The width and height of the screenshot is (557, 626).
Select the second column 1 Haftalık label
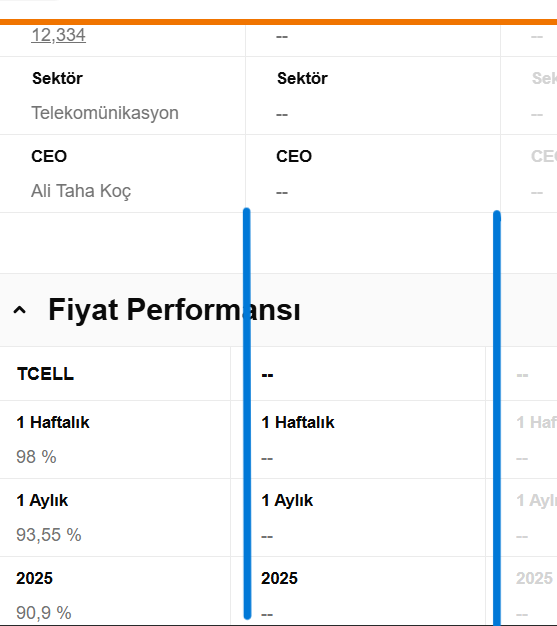click(x=298, y=422)
